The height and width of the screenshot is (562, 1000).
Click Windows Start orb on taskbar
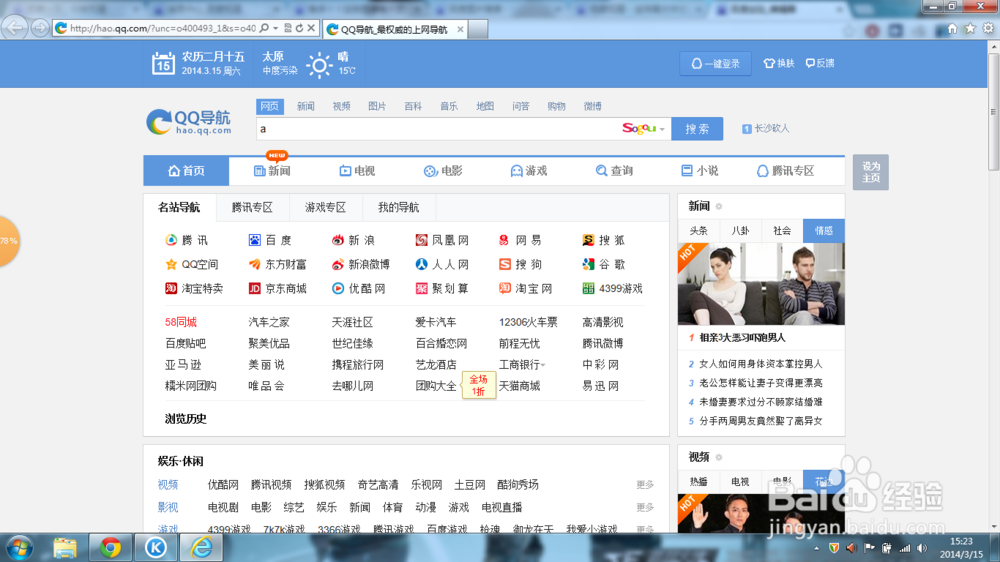pyautogui.click(x=19, y=548)
